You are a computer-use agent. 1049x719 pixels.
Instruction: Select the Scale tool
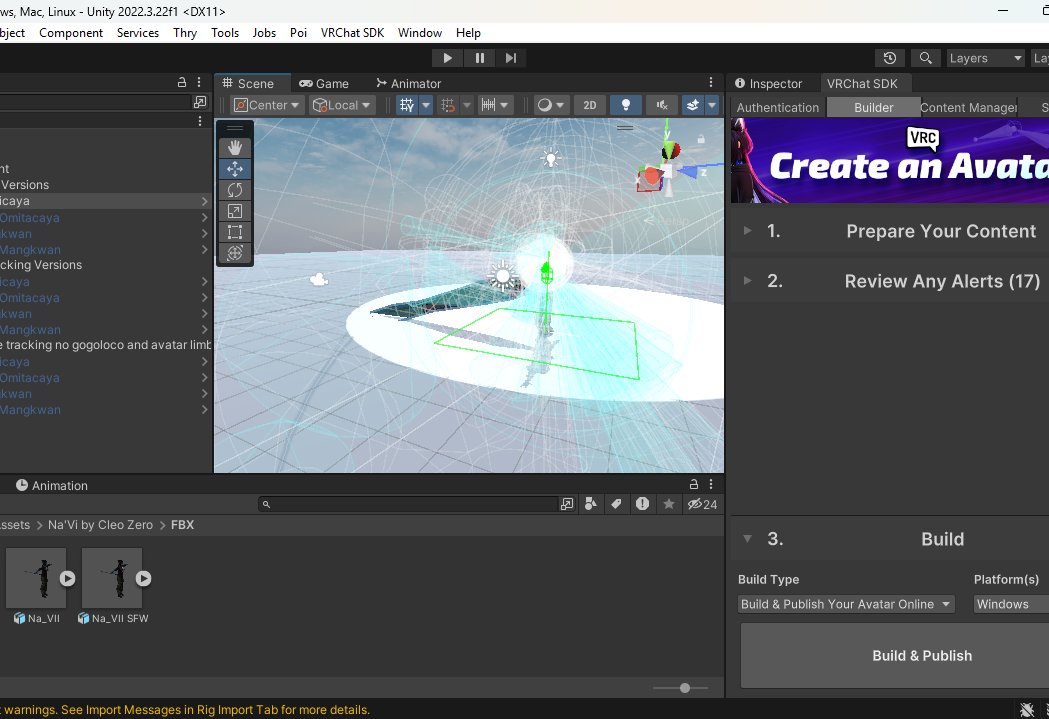235,211
